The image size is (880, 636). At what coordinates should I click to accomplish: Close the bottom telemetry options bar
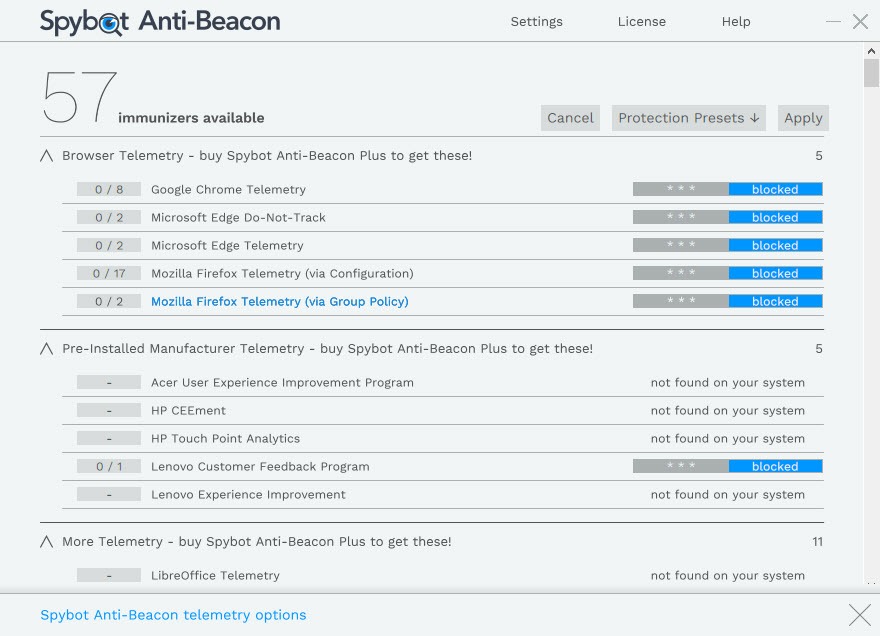click(x=860, y=615)
